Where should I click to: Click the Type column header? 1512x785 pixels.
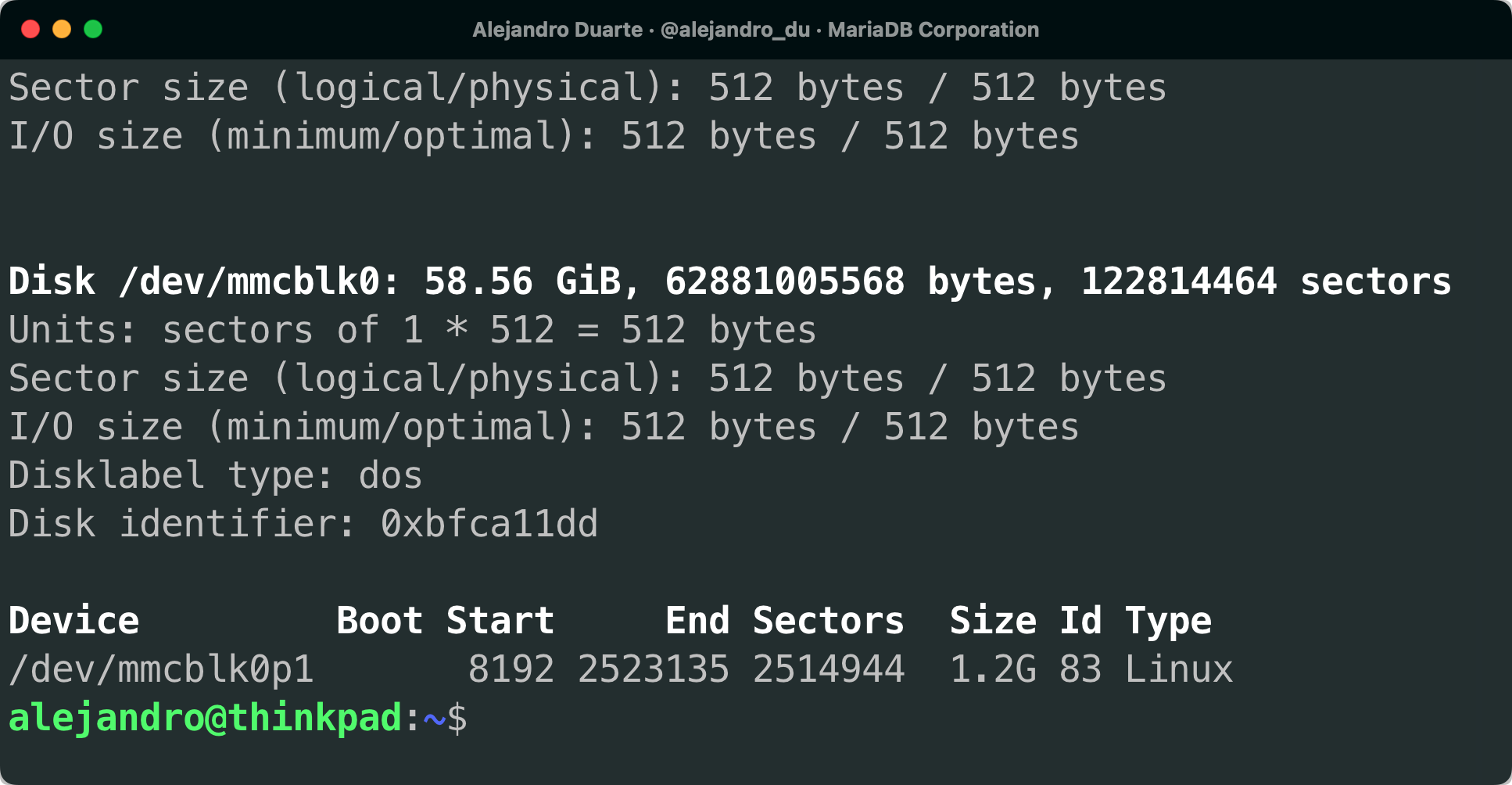click(x=1168, y=621)
